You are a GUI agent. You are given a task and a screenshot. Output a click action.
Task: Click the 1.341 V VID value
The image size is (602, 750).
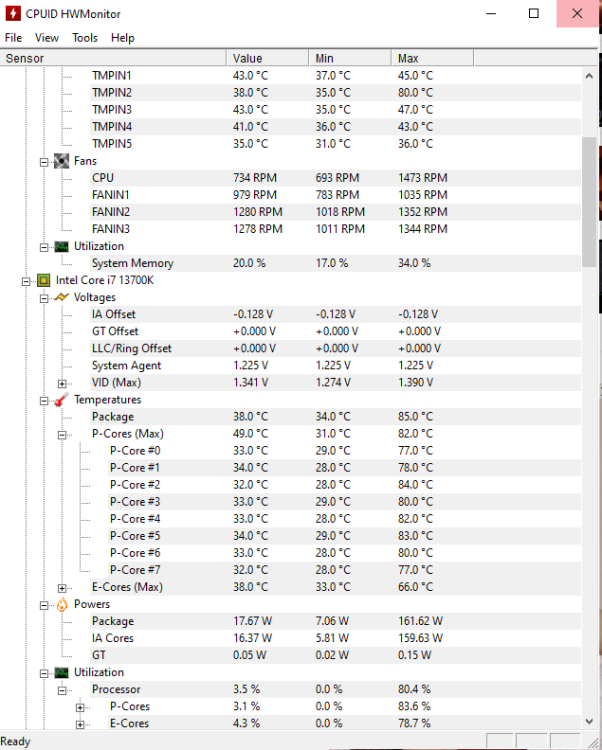(251, 383)
